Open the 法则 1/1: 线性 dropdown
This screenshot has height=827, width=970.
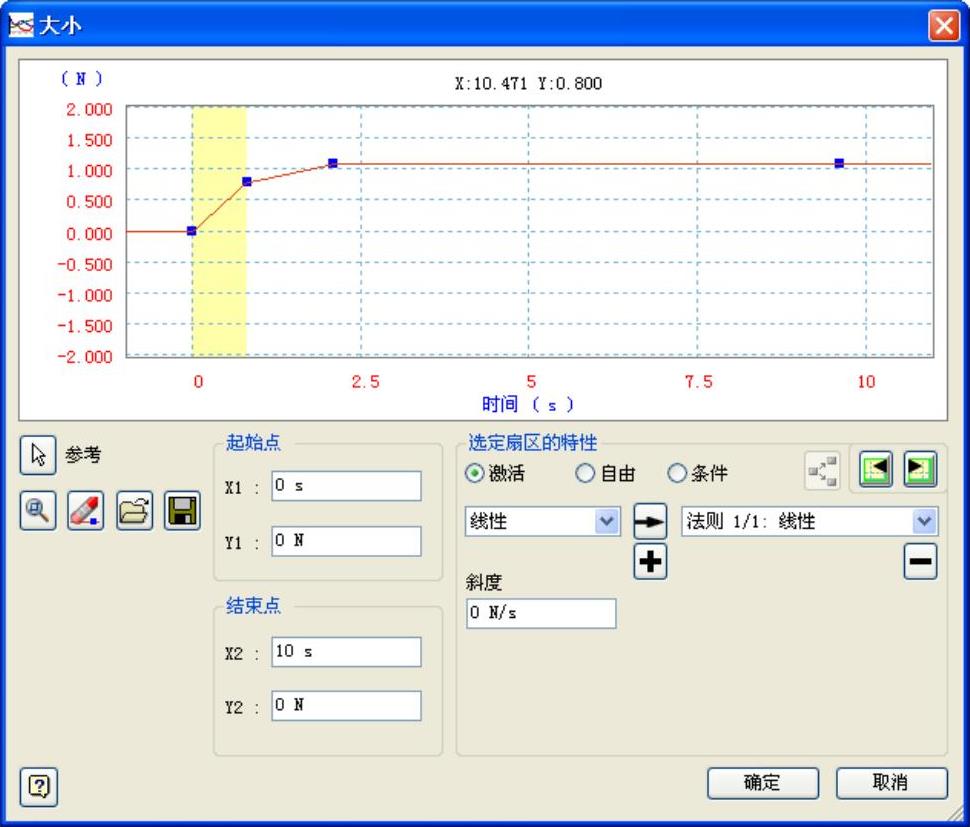point(924,522)
